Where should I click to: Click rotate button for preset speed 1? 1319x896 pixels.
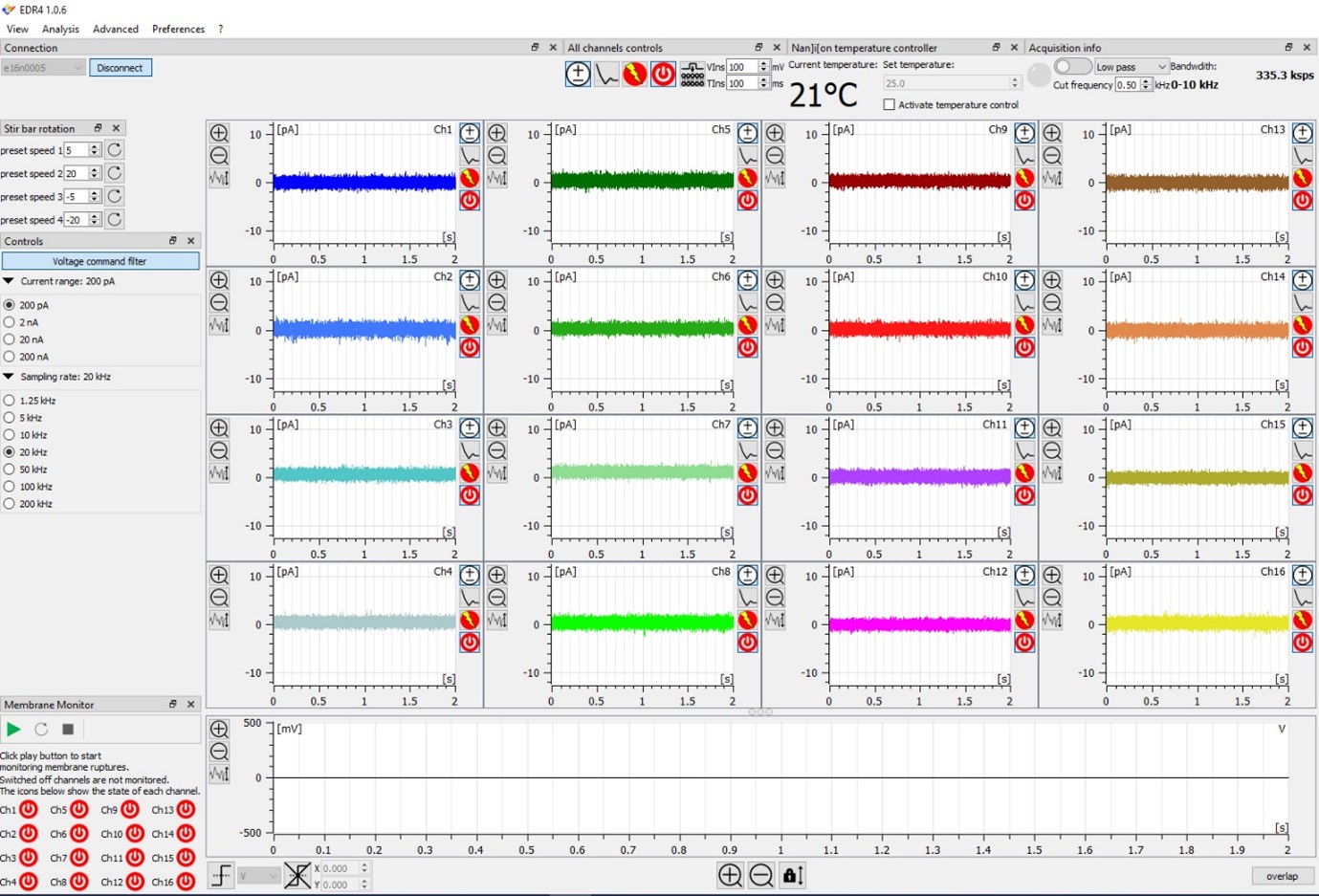[x=115, y=150]
